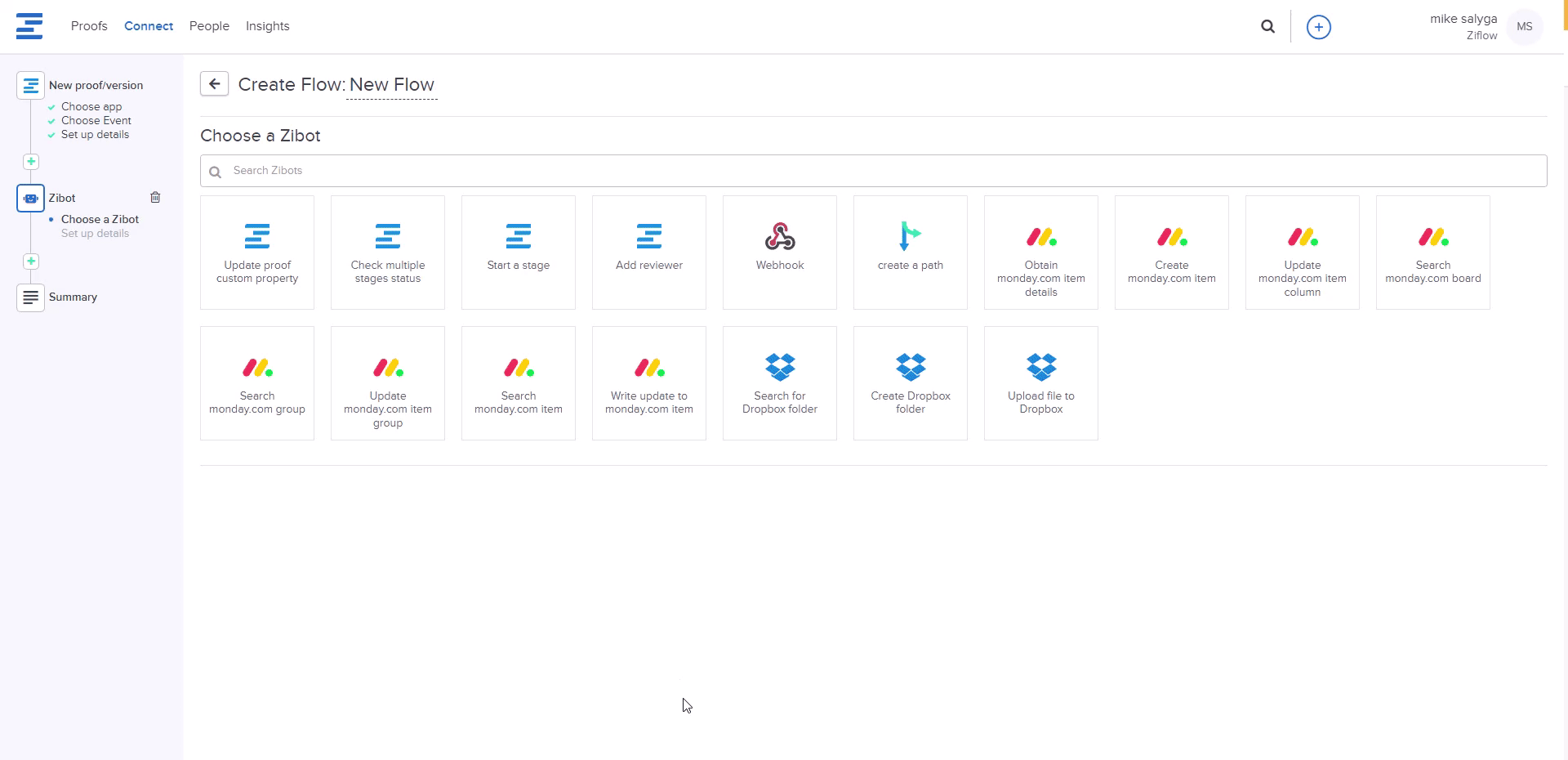Select Search monday.com board Zibot
This screenshot has width=1568, height=760.
1433,253
